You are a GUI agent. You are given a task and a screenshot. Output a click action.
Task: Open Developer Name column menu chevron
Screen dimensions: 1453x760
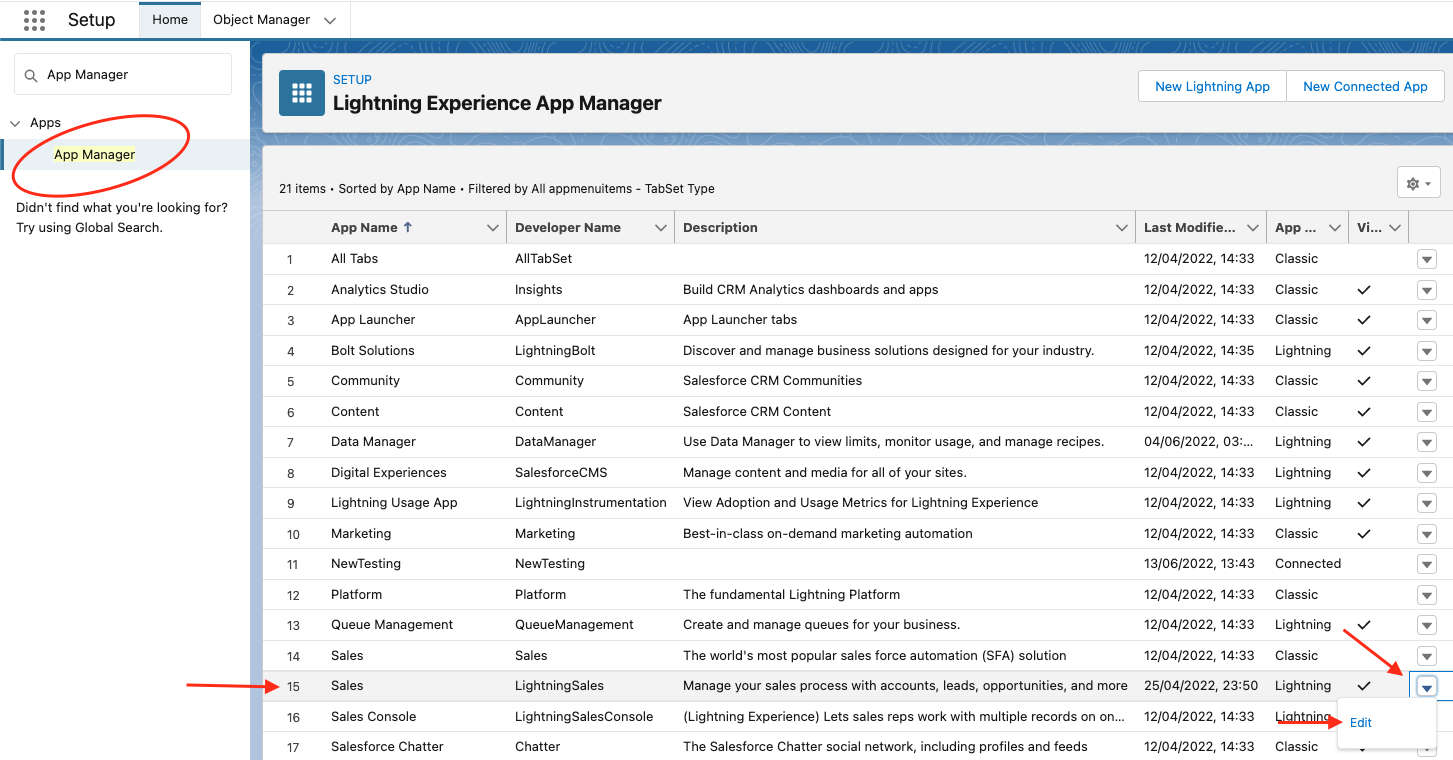pos(660,228)
